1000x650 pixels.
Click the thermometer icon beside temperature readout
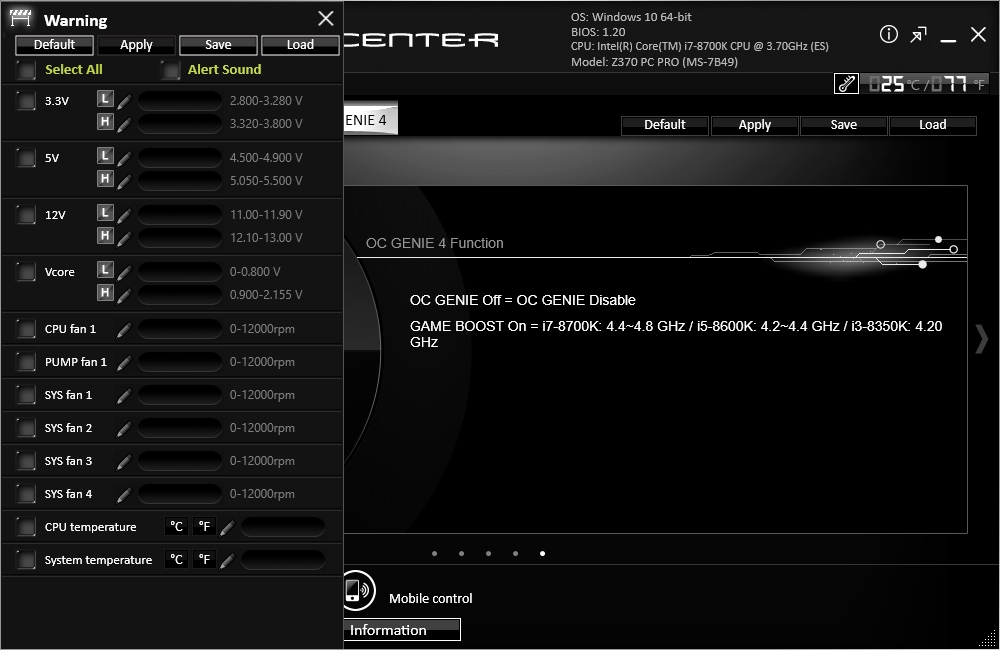pyautogui.click(x=846, y=84)
